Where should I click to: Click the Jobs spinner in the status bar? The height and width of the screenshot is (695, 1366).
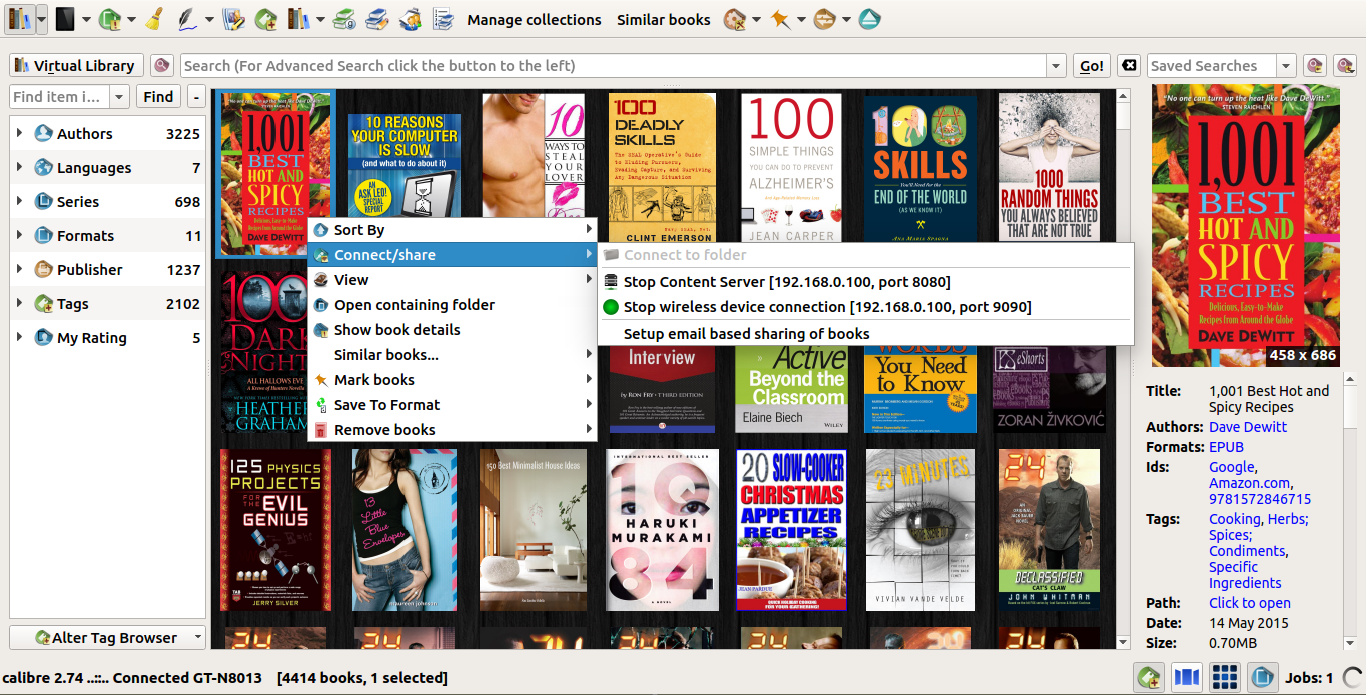[1352, 678]
